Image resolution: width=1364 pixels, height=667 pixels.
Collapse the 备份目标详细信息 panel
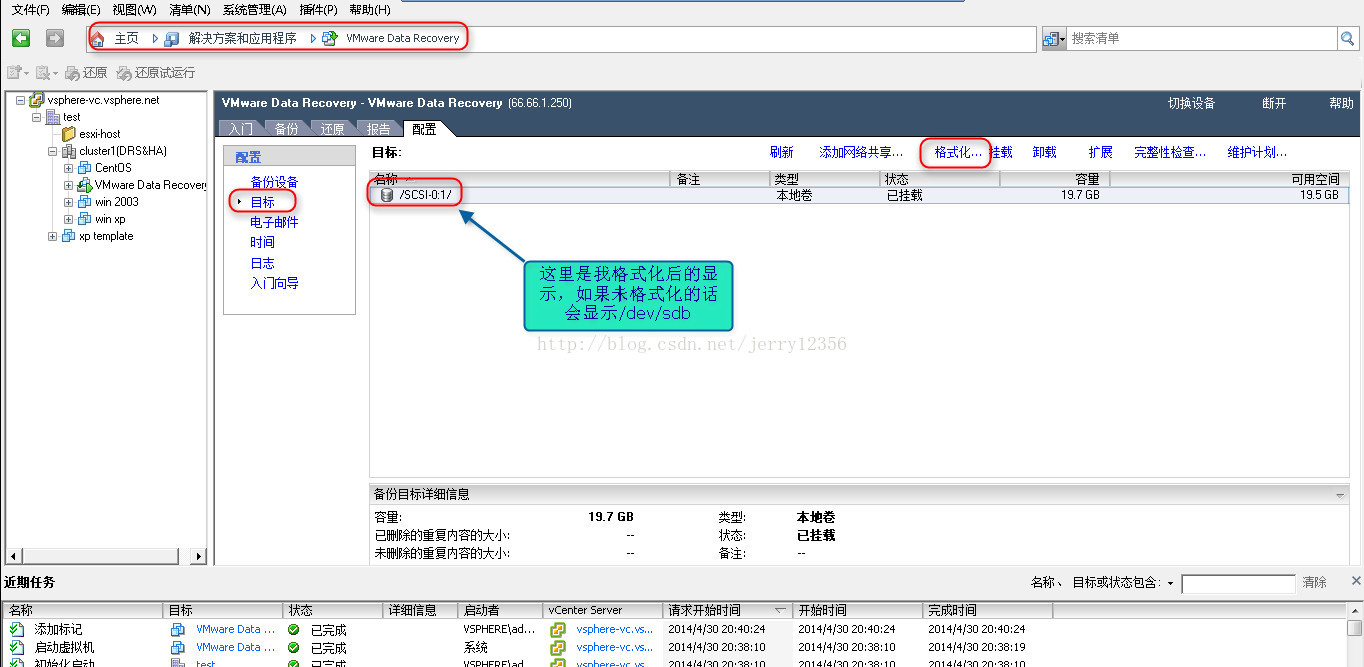pos(1340,495)
